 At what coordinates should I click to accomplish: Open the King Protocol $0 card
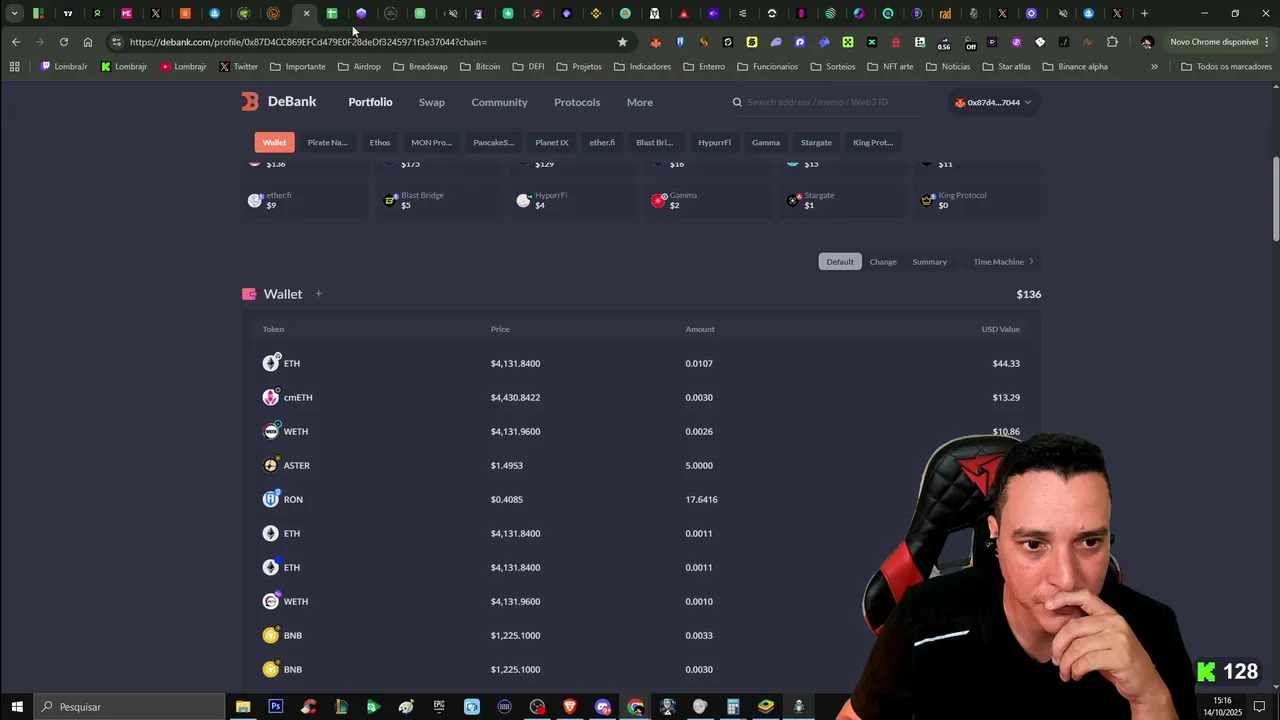pyautogui.click(x=978, y=200)
